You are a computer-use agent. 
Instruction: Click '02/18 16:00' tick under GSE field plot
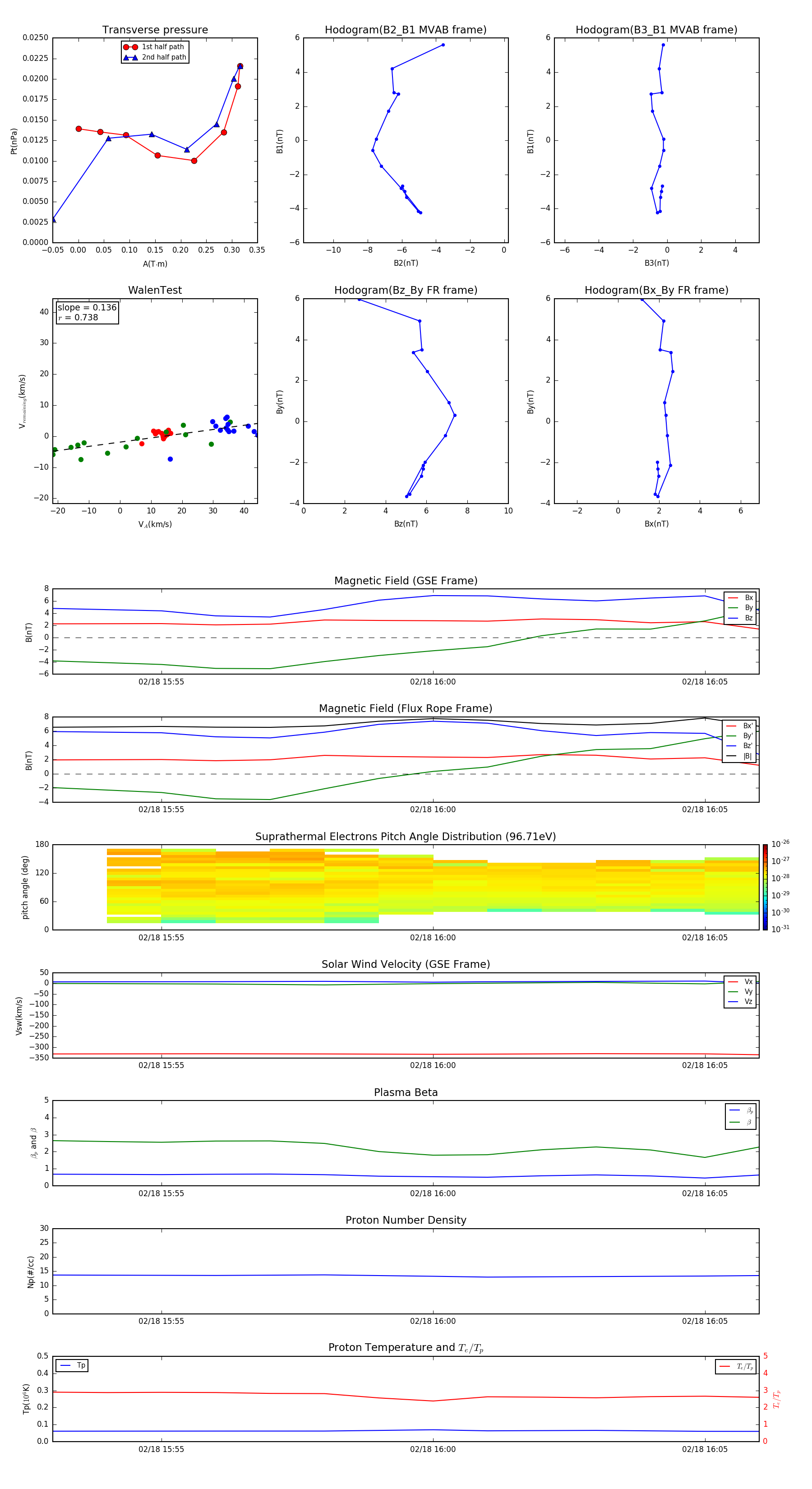pyautogui.click(x=433, y=681)
